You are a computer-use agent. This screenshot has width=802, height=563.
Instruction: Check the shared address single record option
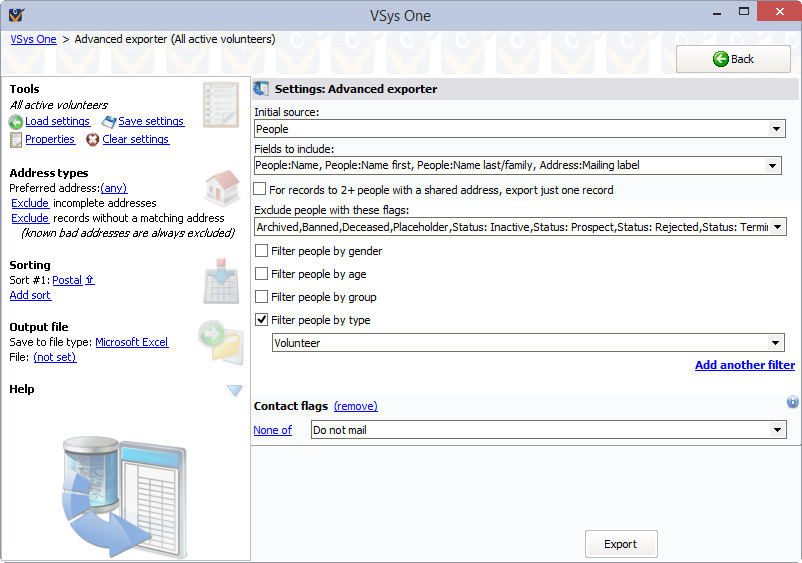[261, 189]
